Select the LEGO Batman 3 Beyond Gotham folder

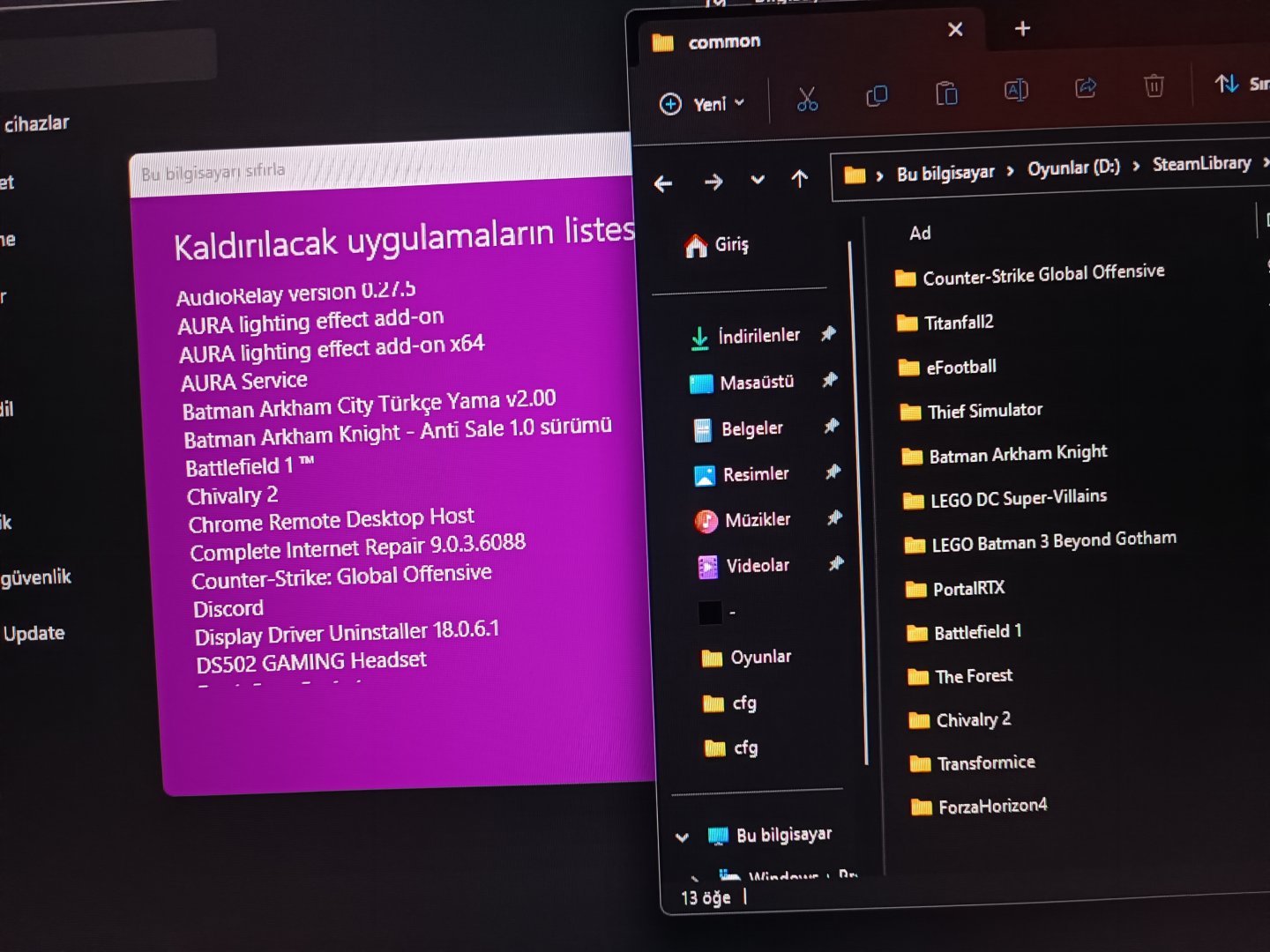pyautogui.click(x=1041, y=541)
